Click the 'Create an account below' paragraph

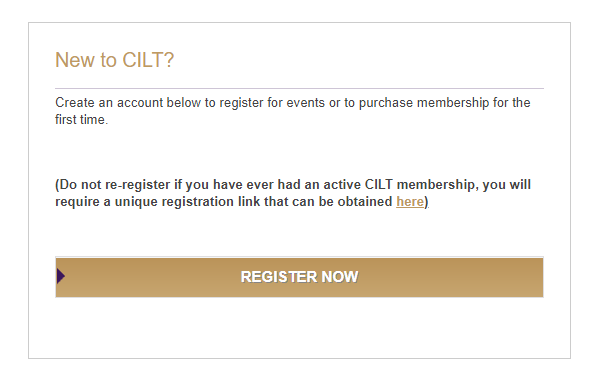coord(293,111)
